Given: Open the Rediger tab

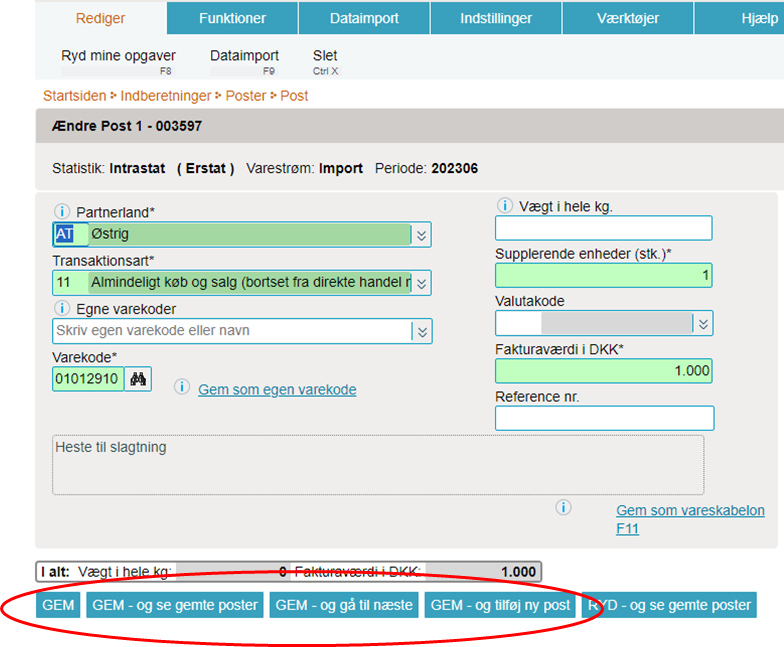Looking at the screenshot, I should click(100, 18).
